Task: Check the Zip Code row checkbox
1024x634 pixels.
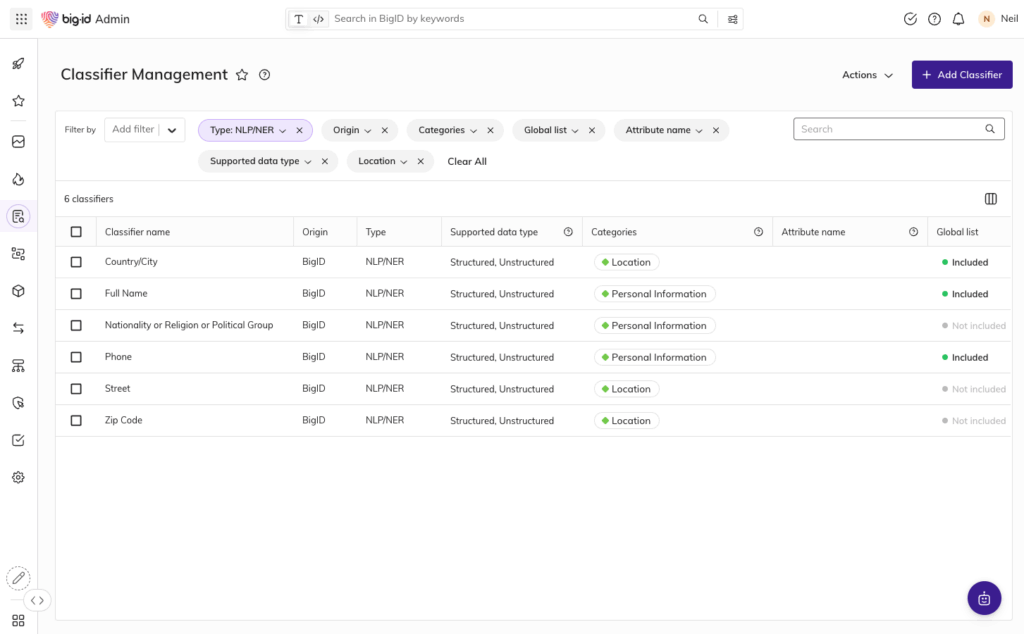Action: [x=76, y=421]
